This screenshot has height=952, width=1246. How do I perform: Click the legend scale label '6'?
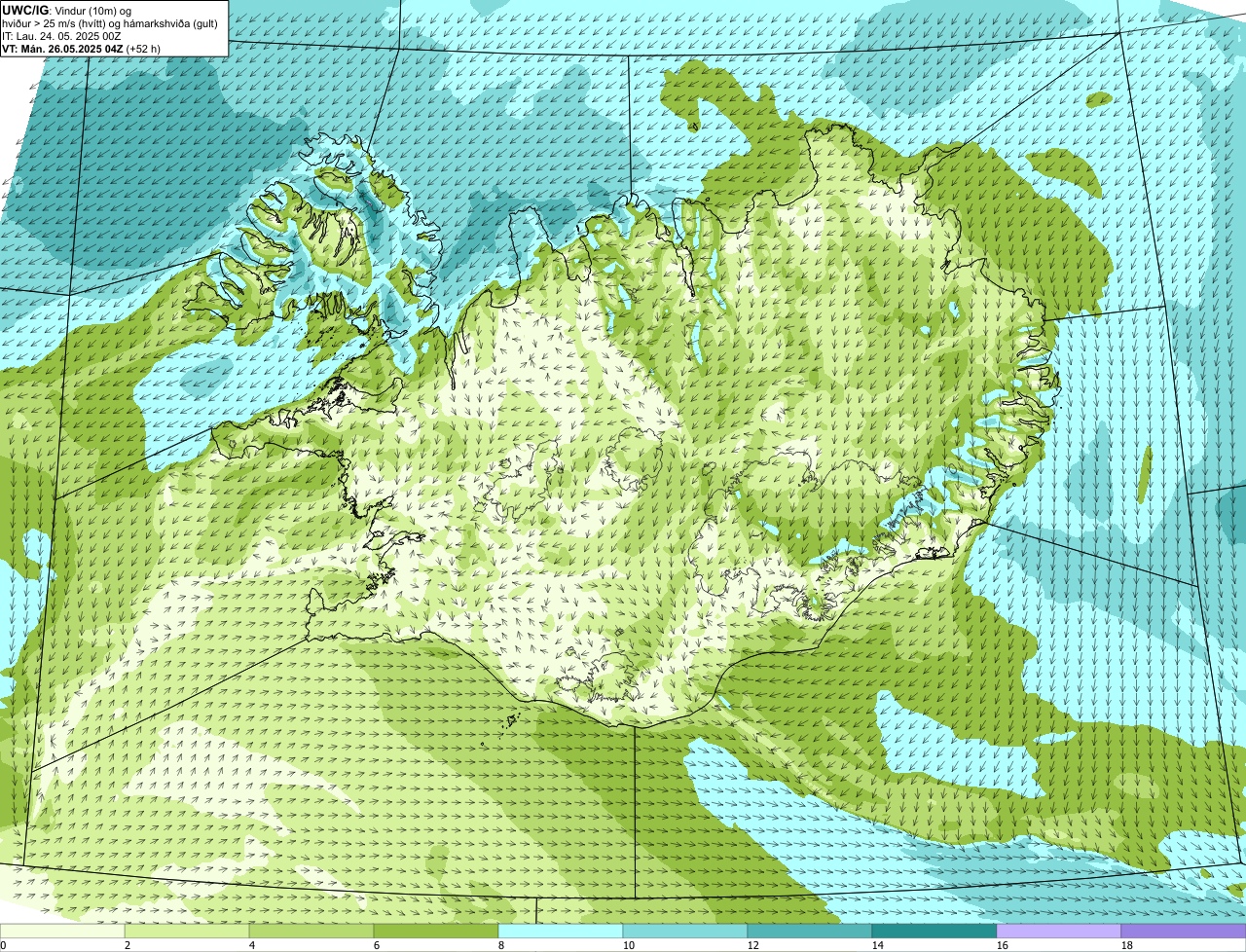377,945
